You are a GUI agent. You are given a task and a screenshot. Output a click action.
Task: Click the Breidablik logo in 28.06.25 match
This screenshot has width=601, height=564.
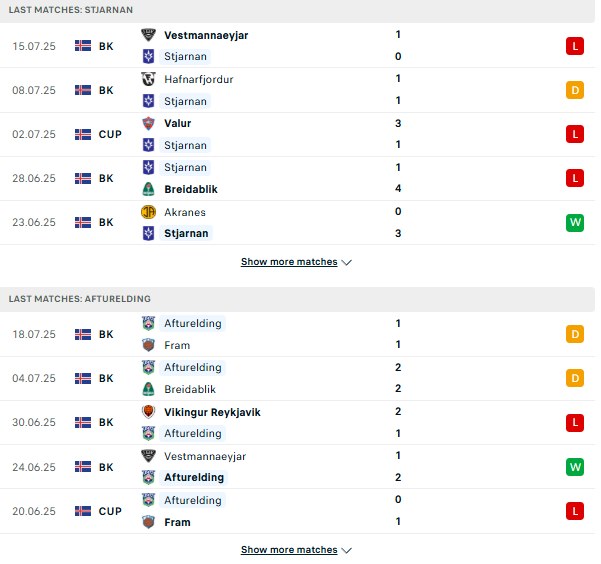[148, 189]
